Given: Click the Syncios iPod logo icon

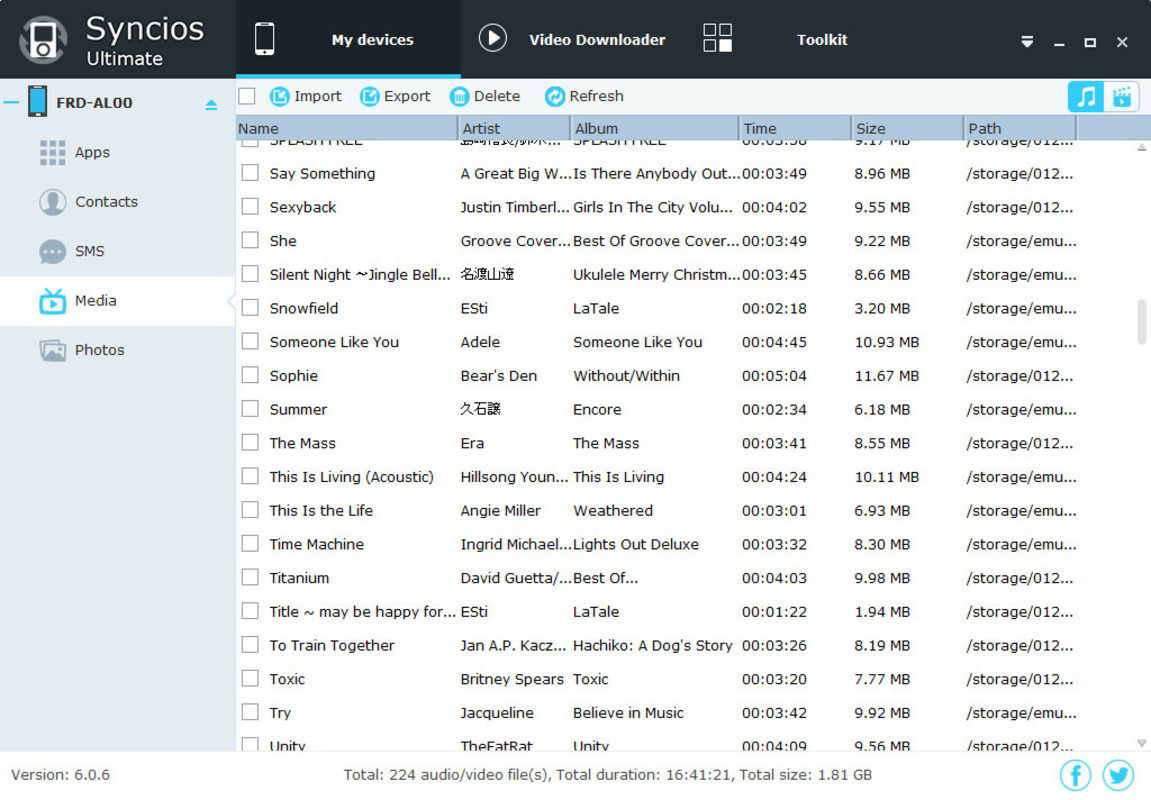Looking at the screenshot, I should [43, 40].
